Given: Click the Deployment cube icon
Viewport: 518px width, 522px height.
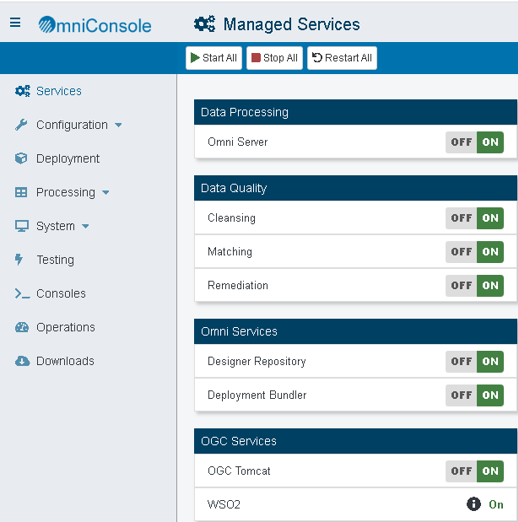Looking at the screenshot, I should (21, 158).
